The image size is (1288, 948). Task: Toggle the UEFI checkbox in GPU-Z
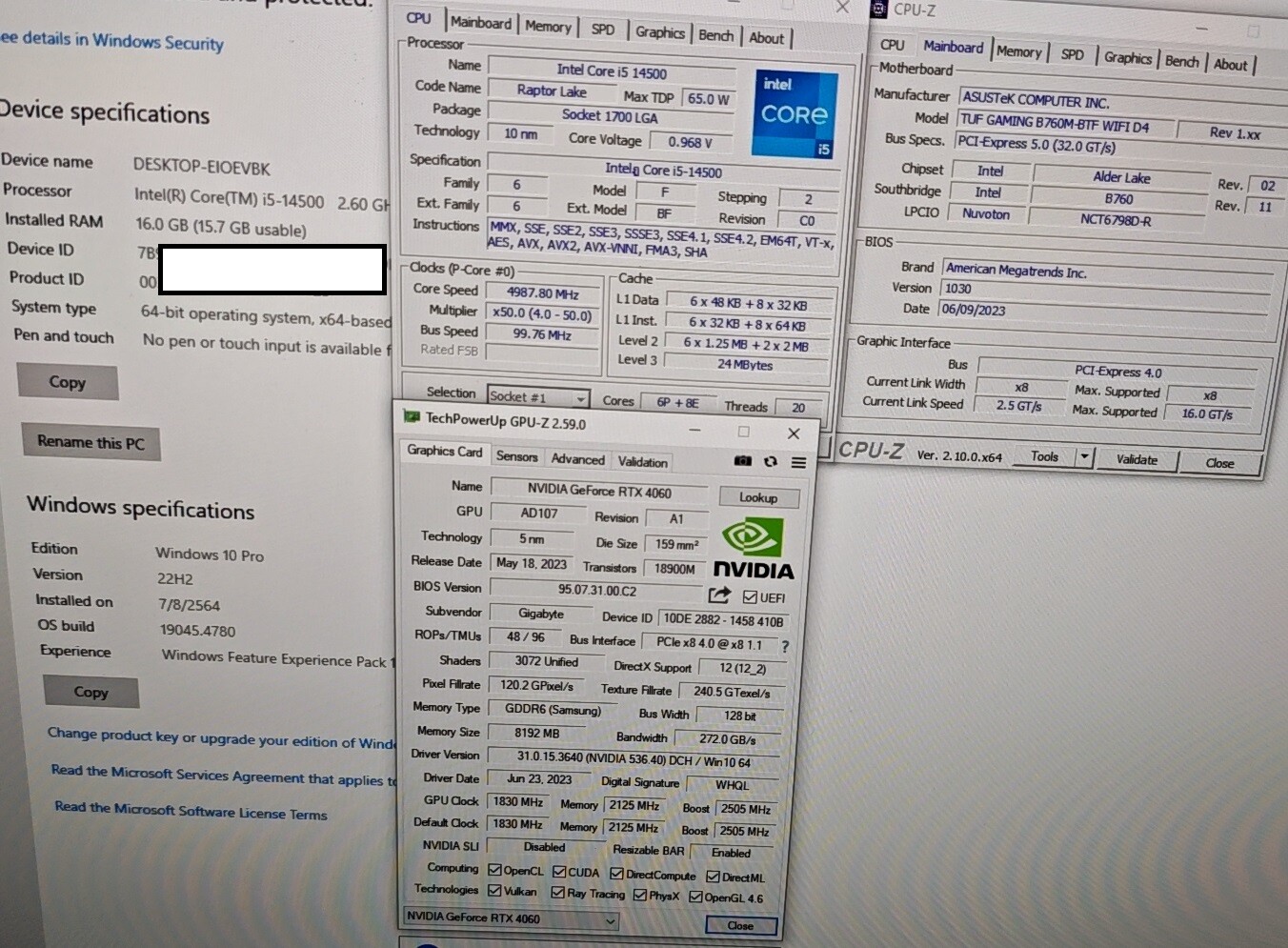(x=750, y=597)
